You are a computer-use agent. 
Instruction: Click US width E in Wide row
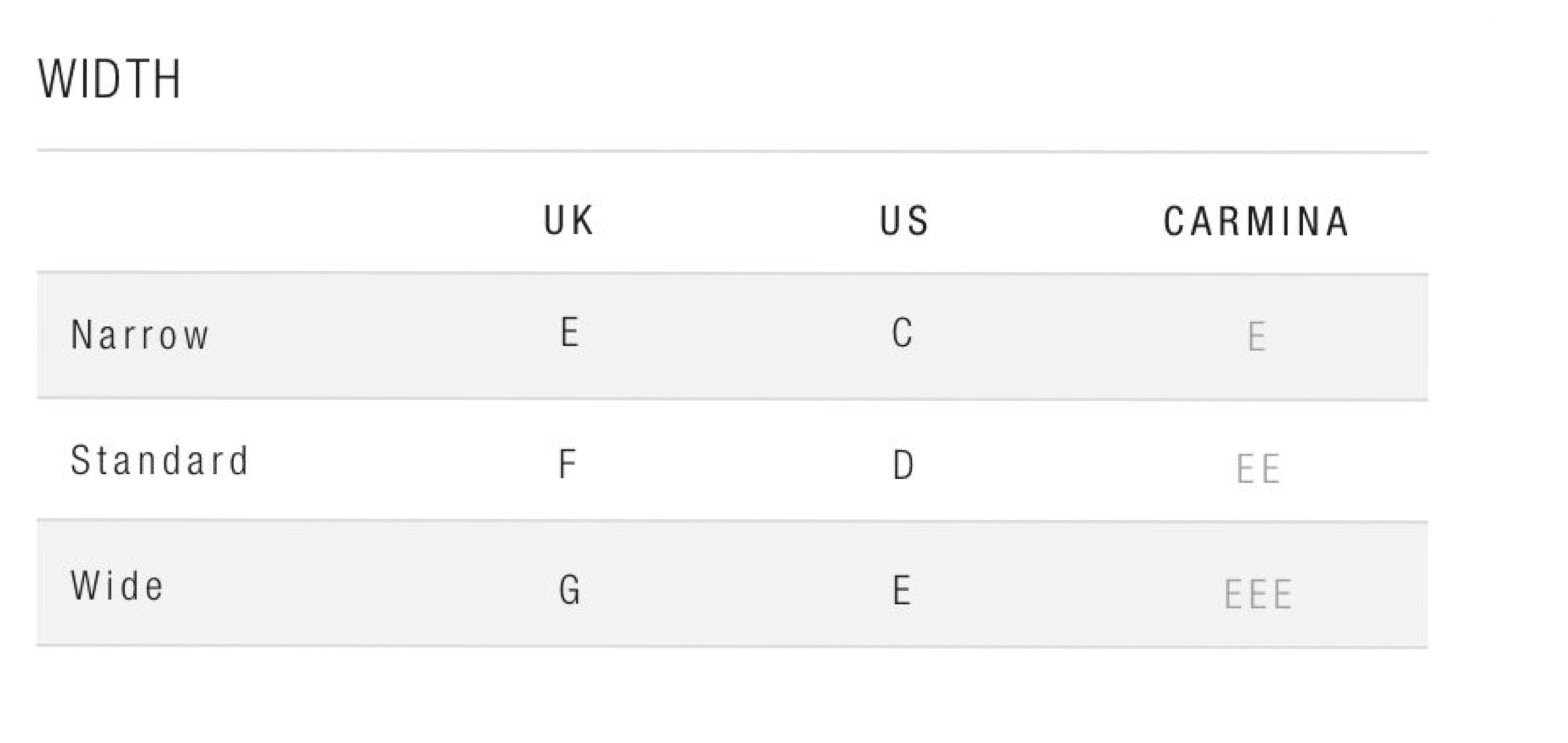pos(902,590)
